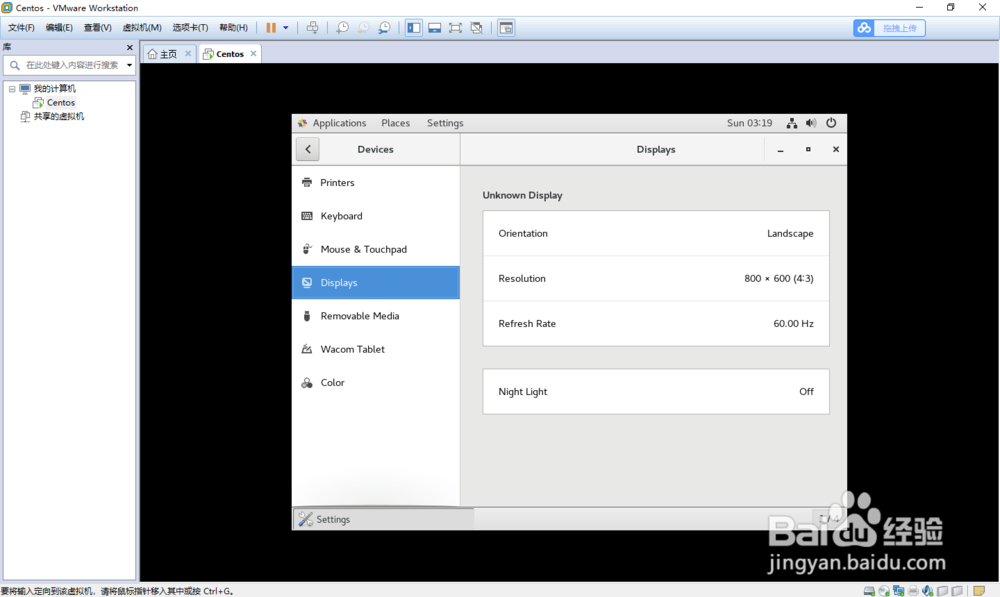Select Mouse & Touchpad in the Devices list

376,249
